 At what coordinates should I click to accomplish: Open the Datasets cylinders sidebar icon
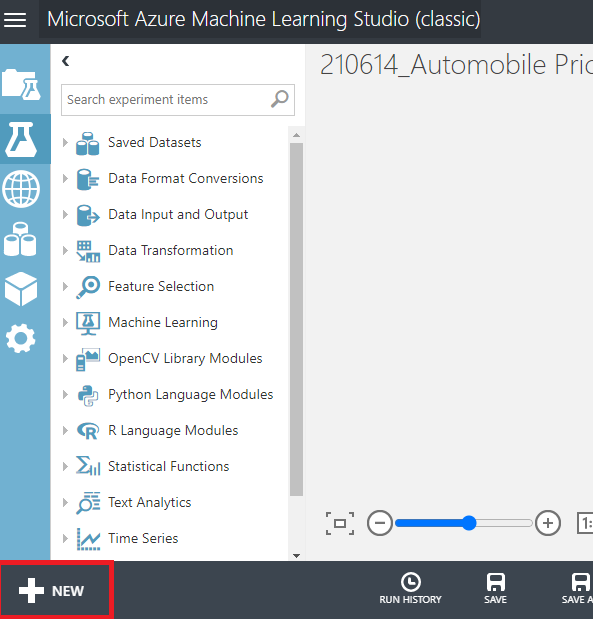pos(20,239)
